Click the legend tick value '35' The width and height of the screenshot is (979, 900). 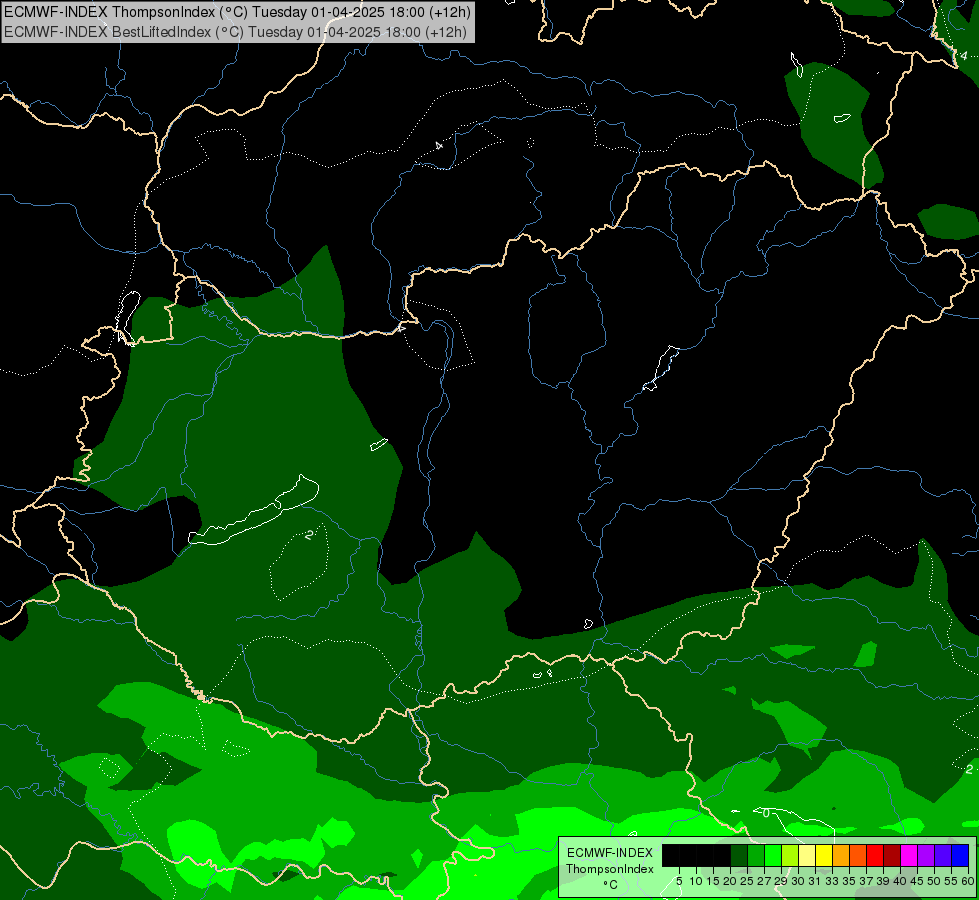(849, 881)
